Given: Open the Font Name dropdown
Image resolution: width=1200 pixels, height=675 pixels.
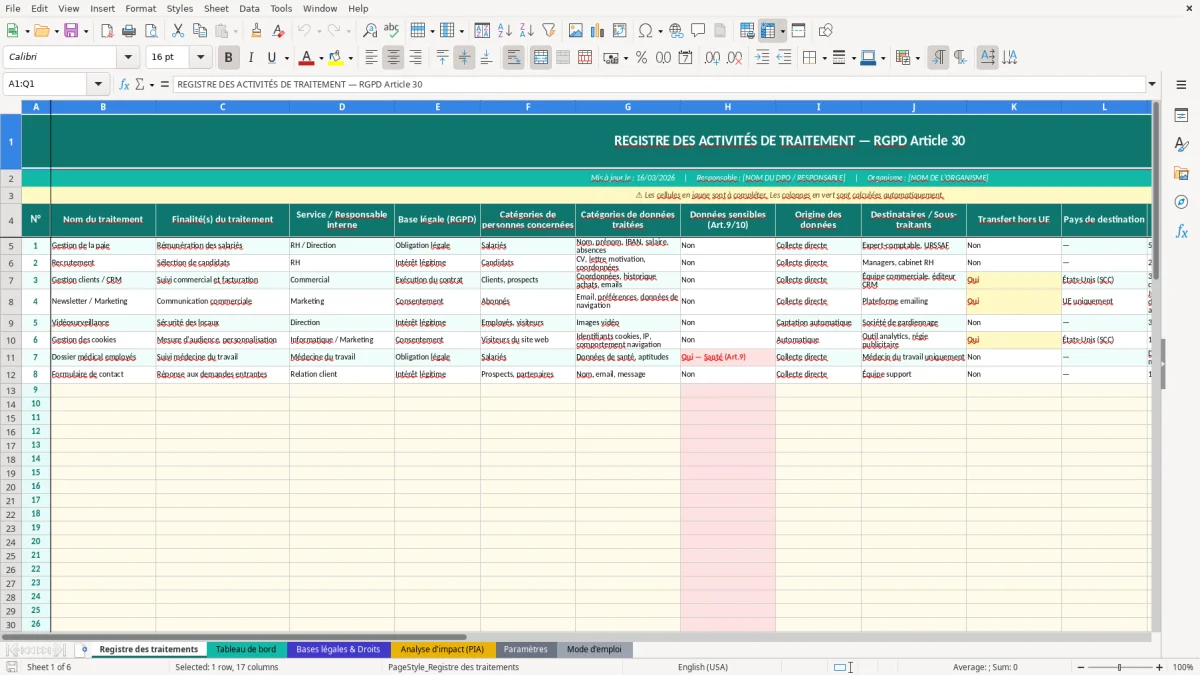Looking at the screenshot, I should coord(128,58).
